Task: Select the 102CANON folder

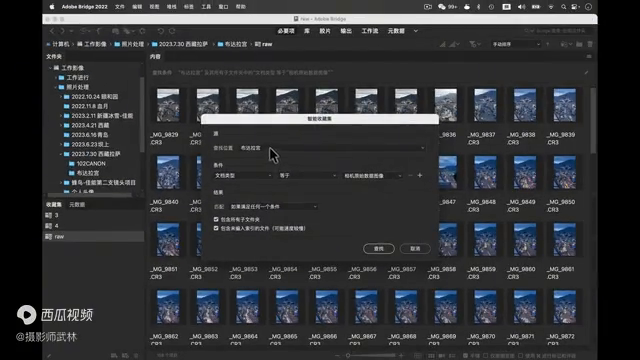Action: (91, 164)
